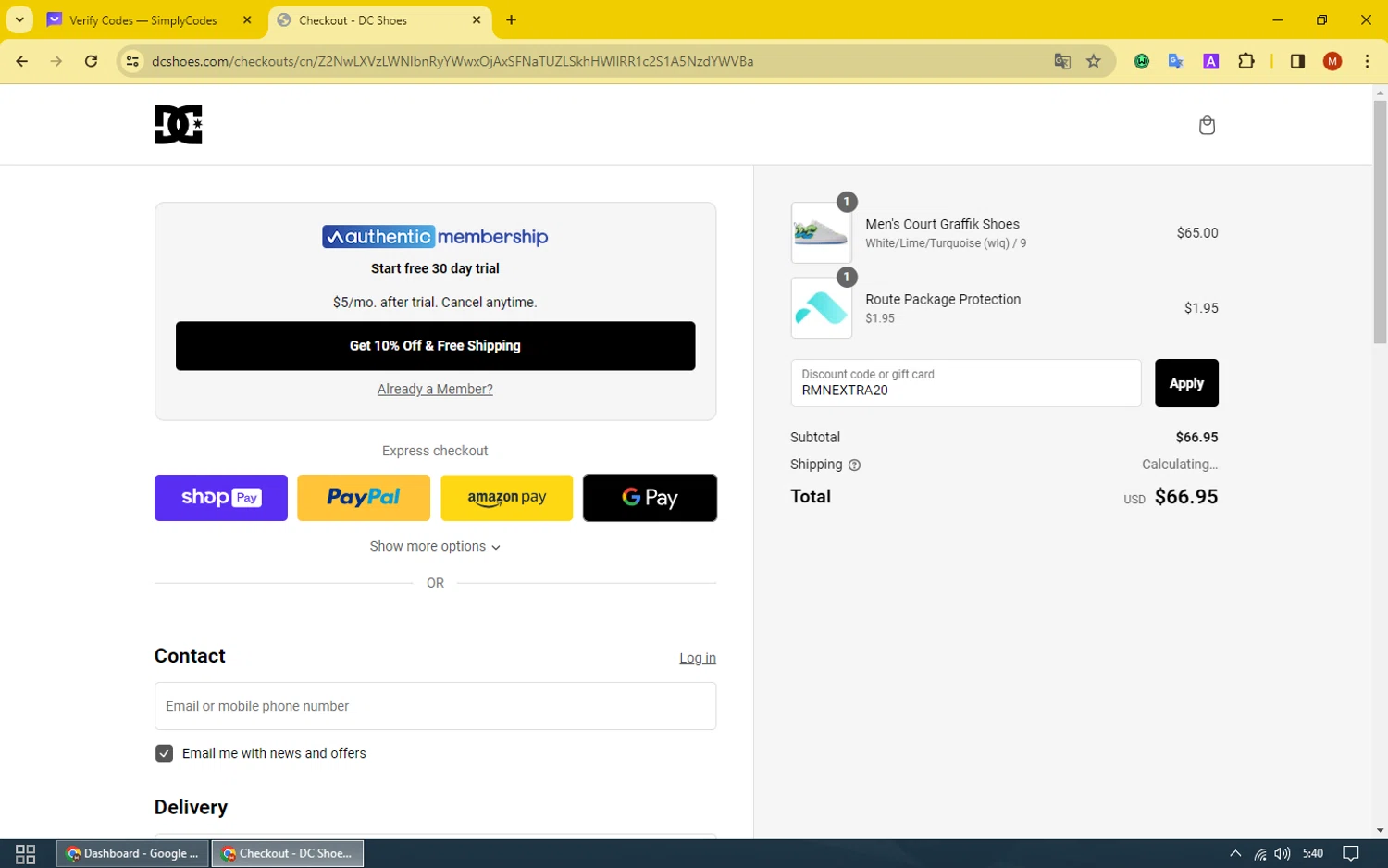Show hidden system tray icons
The width and height of the screenshot is (1388, 868).
(x=1234, y=854)
